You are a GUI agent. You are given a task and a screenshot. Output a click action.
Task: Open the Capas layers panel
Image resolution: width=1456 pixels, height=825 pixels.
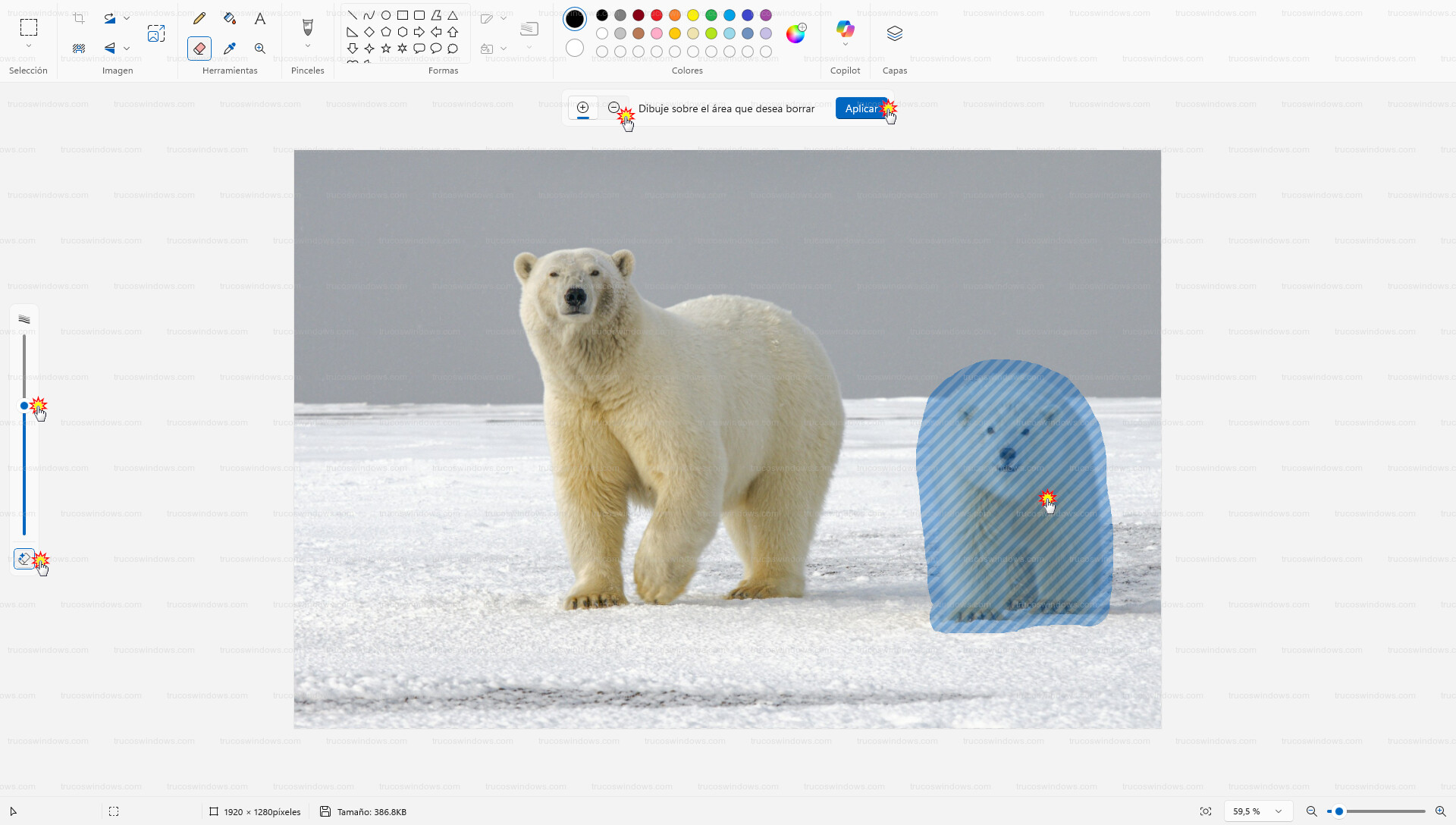(x=895, y=33)
